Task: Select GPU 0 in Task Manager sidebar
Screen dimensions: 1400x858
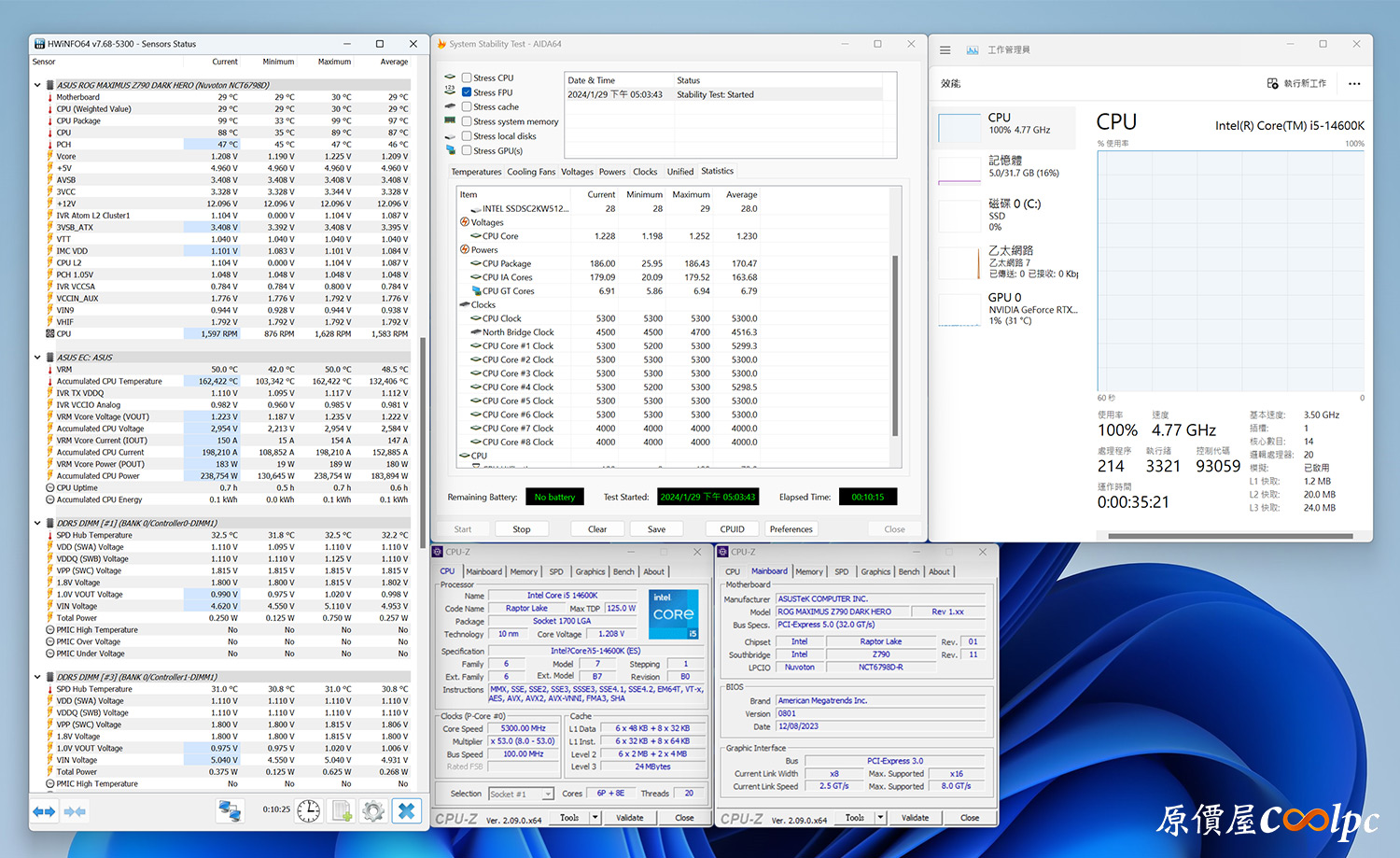Action: [1006, 309]
